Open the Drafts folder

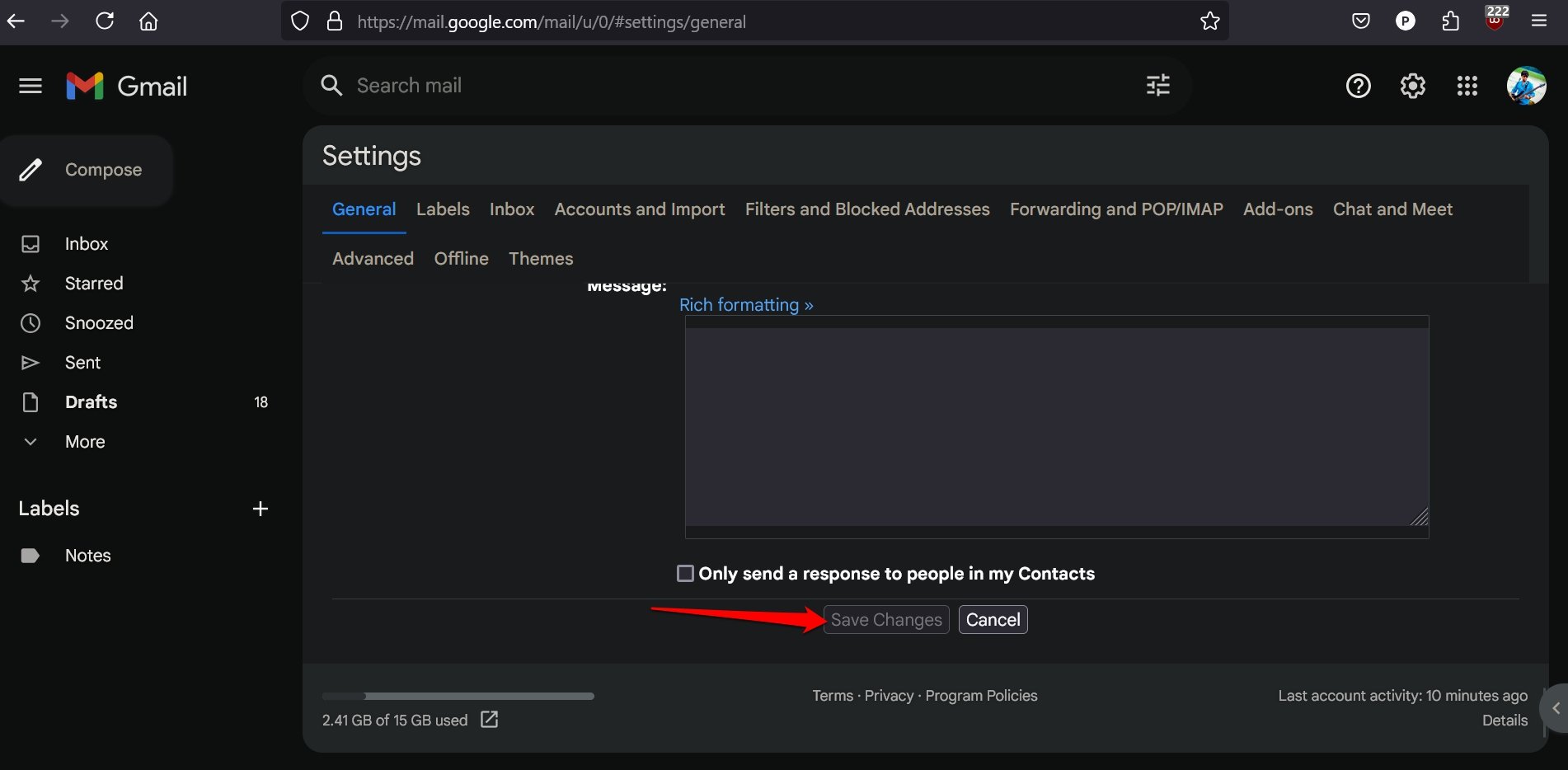[91, 402]
